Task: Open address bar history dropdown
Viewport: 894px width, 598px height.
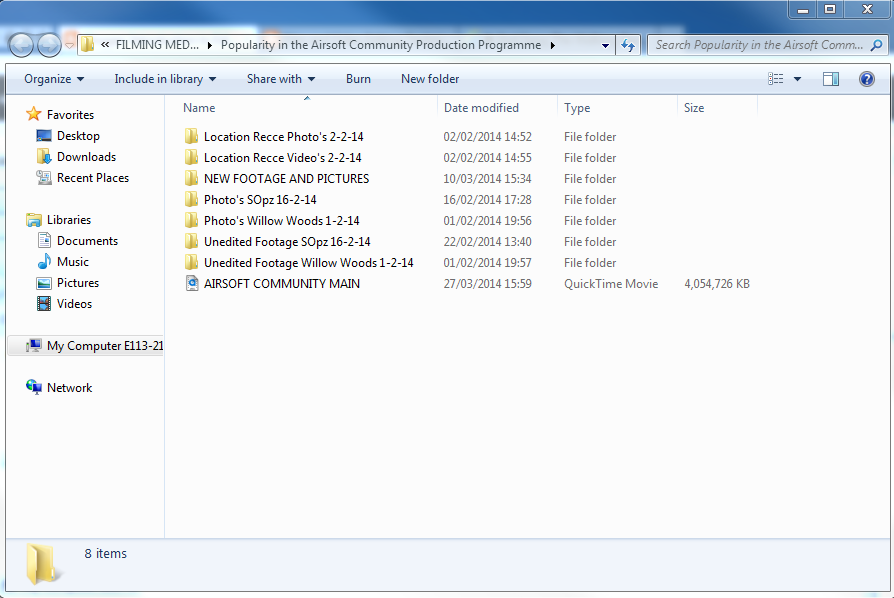Action: point(606,45)
